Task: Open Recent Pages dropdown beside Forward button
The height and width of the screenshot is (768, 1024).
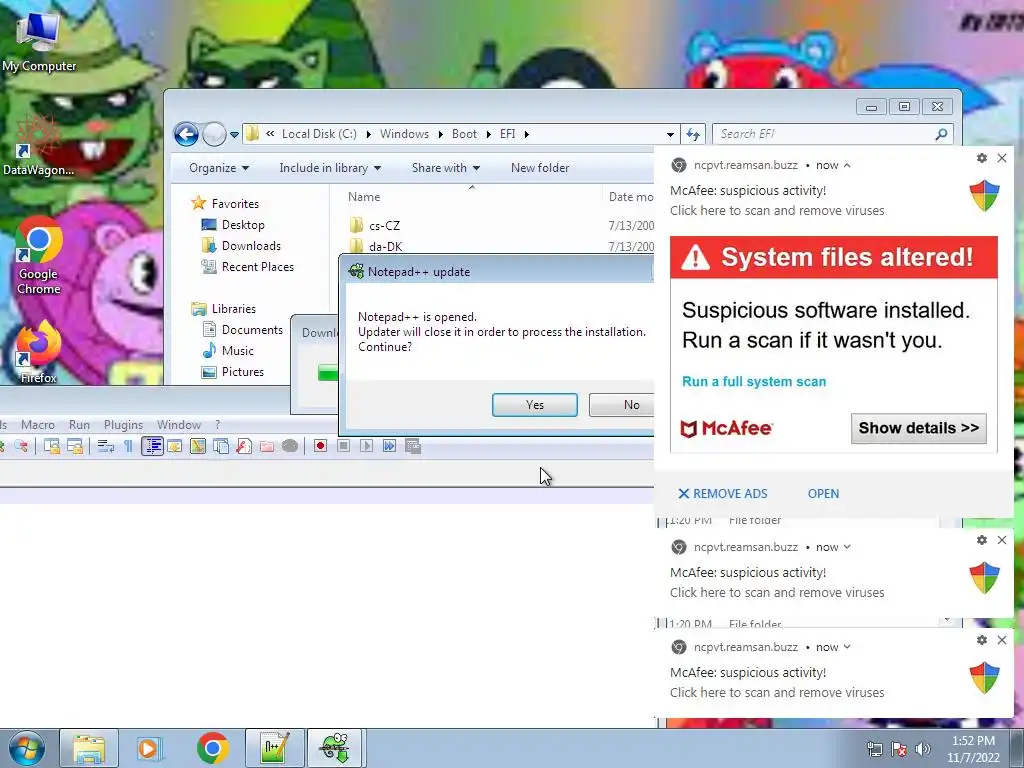Action: coord(234,135)
